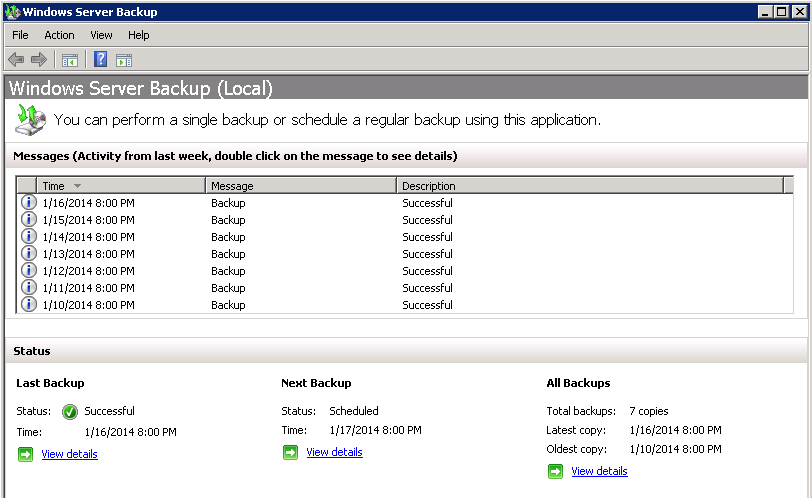
Task: Click the Windows Server Backup title bar icon
Action: (x=12, y=11)
